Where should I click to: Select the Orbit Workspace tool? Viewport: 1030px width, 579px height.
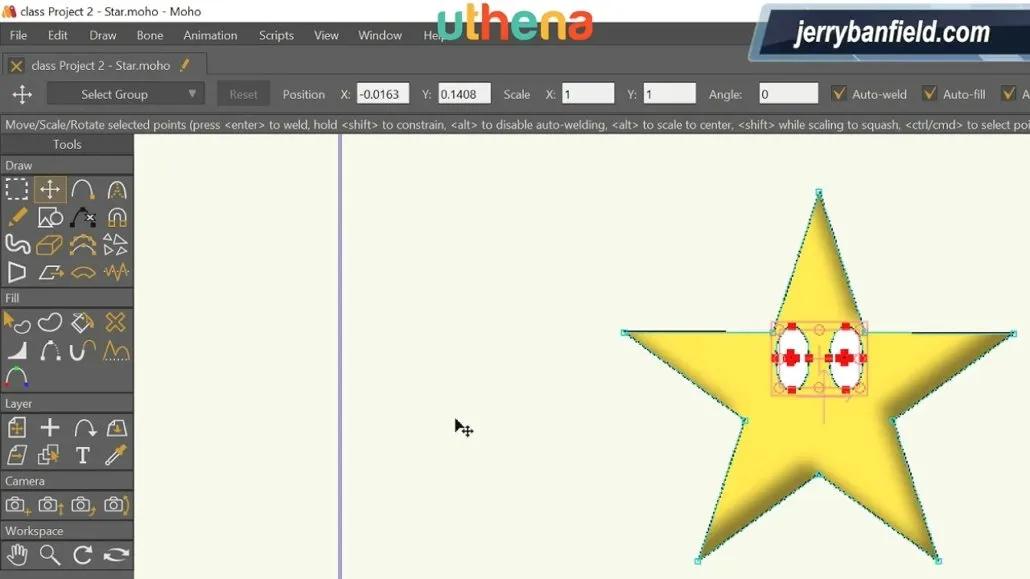(116, 555)
